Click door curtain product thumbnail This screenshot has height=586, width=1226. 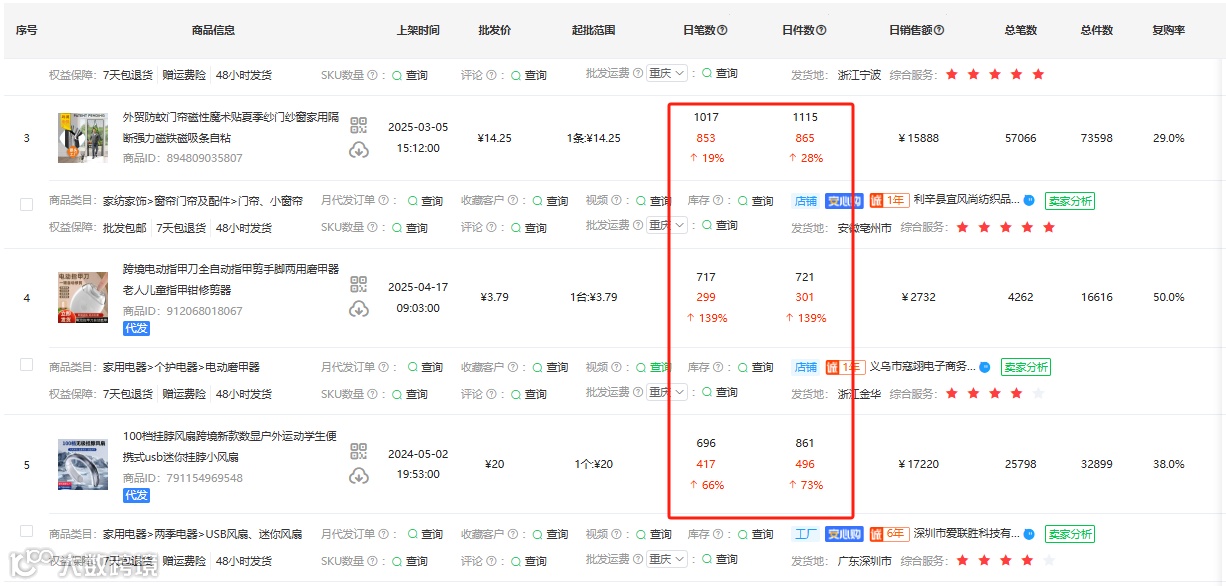coord(83,138)
